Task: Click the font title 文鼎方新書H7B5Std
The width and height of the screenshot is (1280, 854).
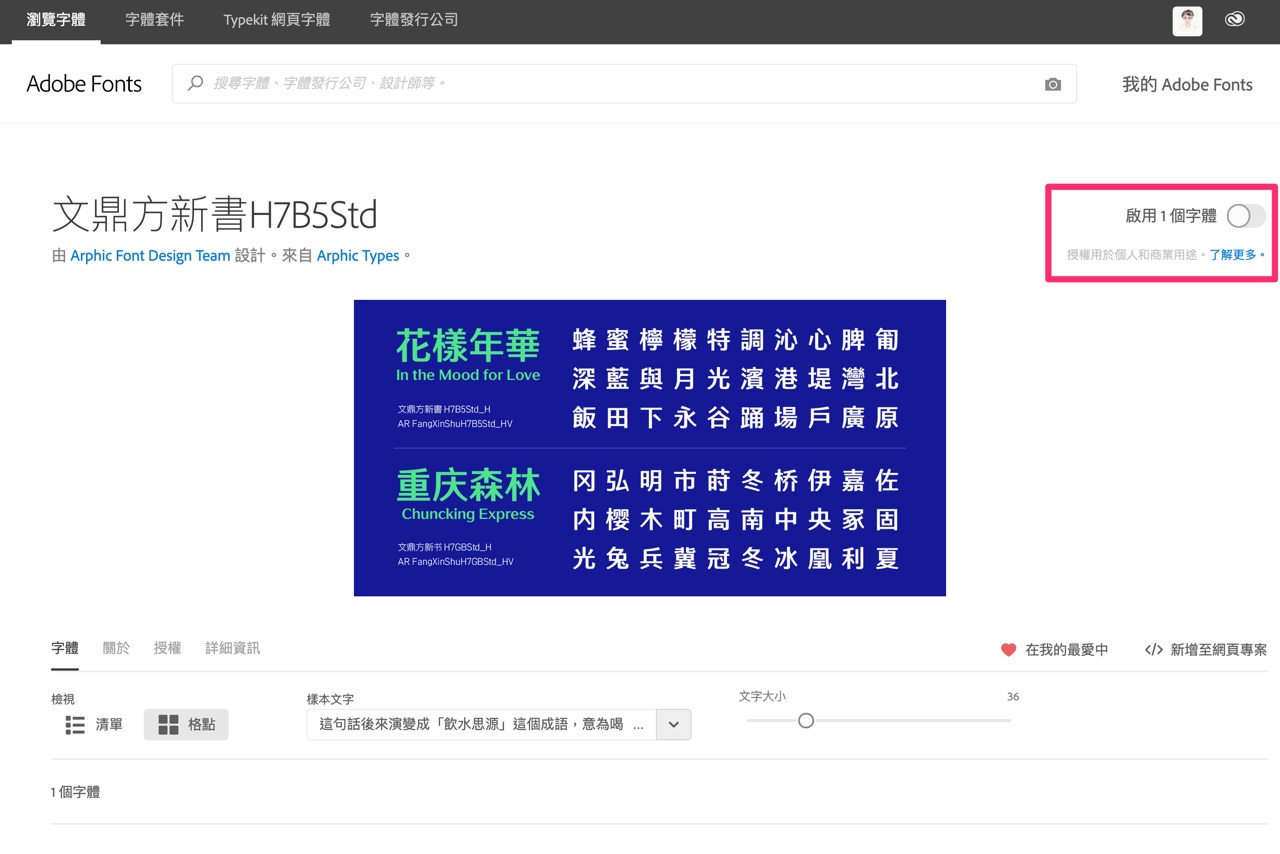Action: coord(215,215)
